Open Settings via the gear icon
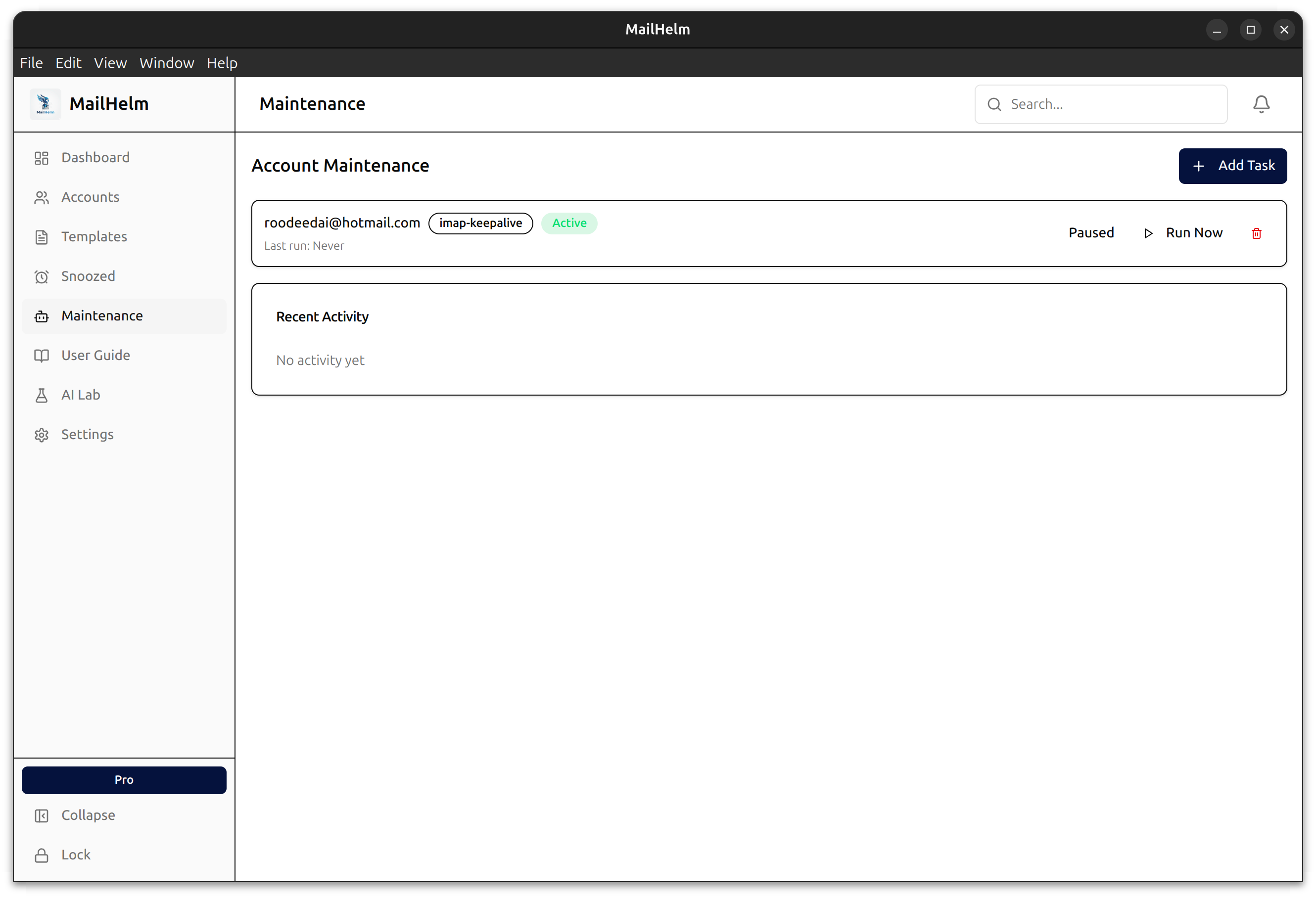This screenshot has height=898, width=1316. 42,435
